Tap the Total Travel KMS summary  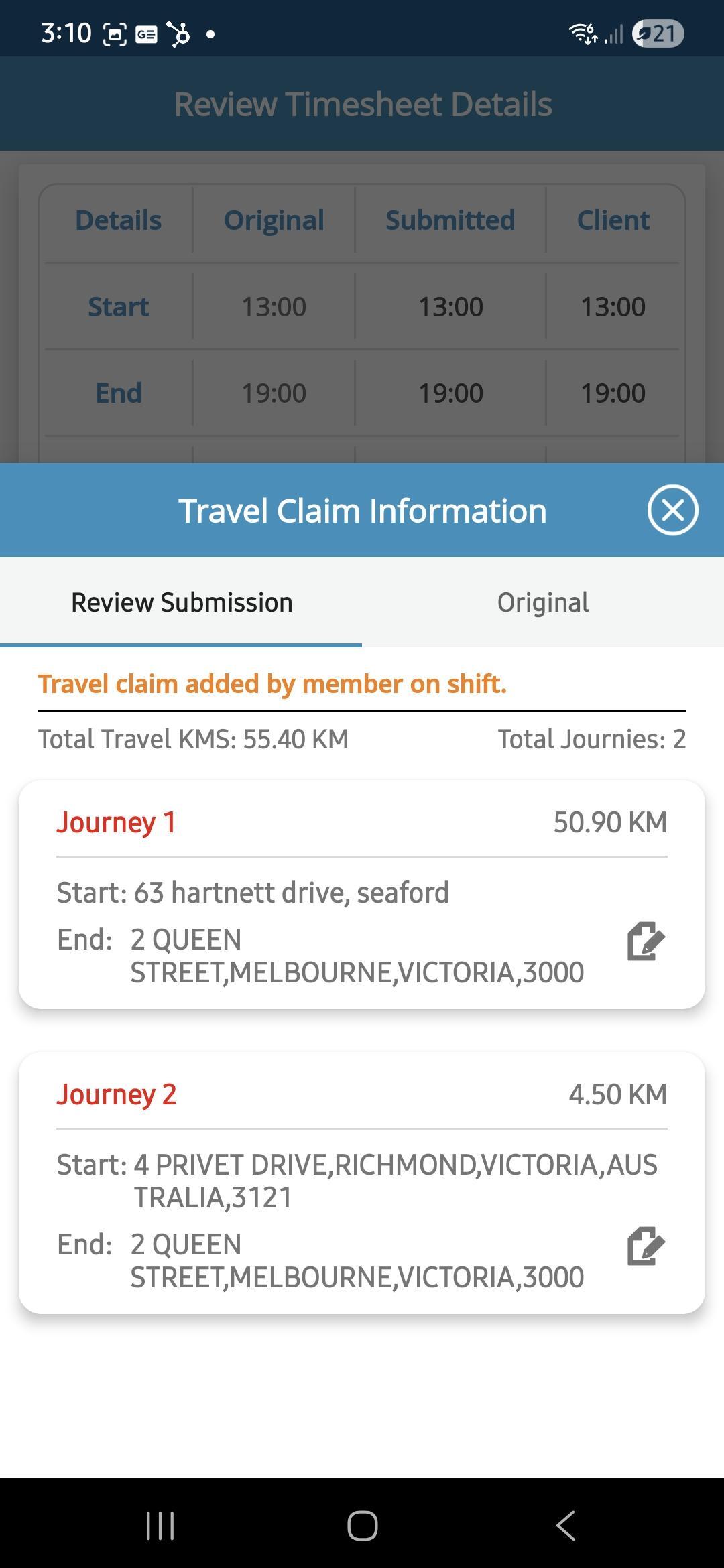193,739
